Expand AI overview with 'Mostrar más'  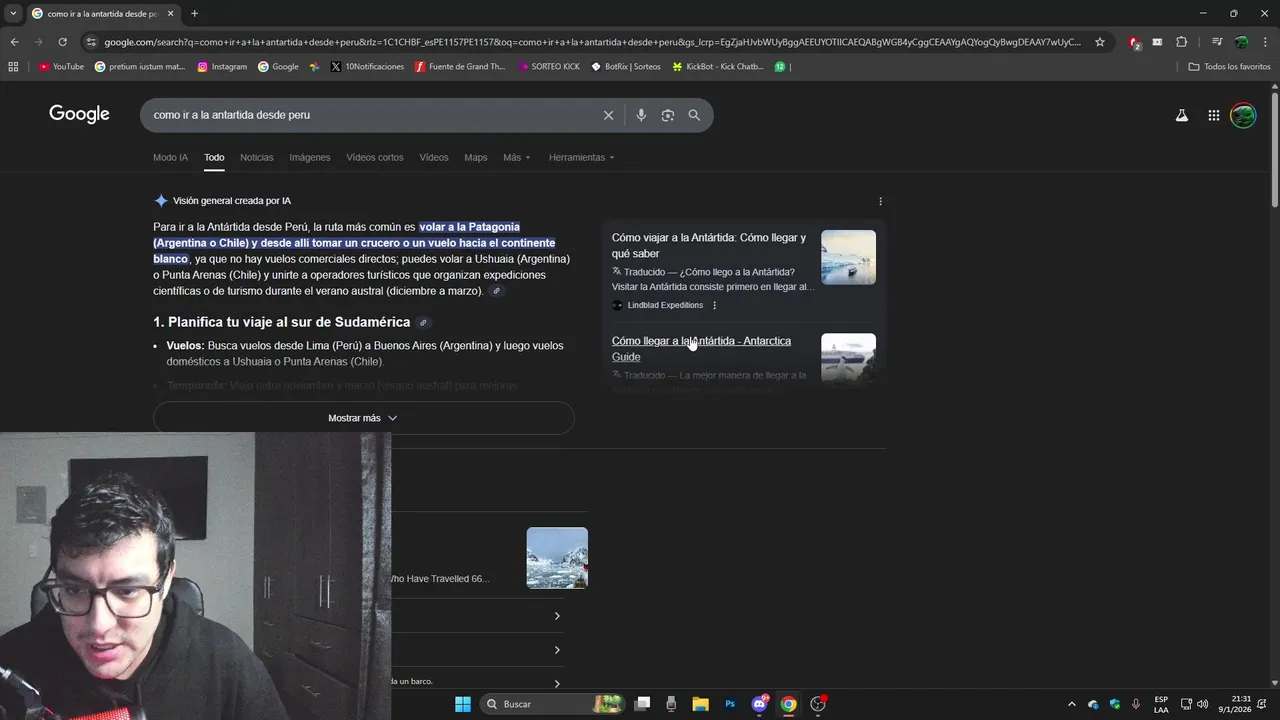point(364,418)
